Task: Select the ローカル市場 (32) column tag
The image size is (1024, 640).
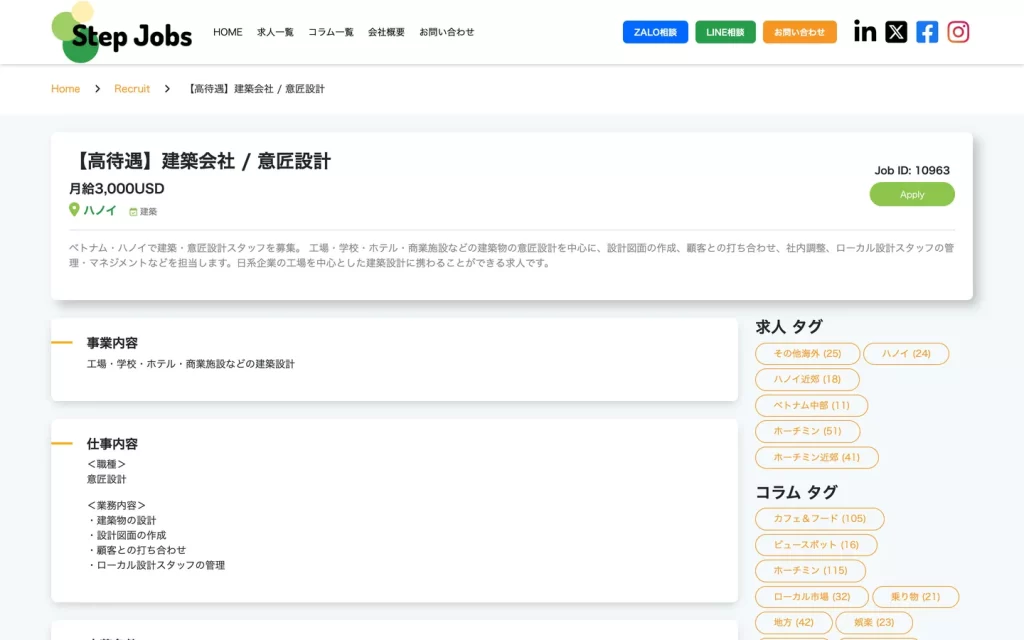Action: [812, 597]
